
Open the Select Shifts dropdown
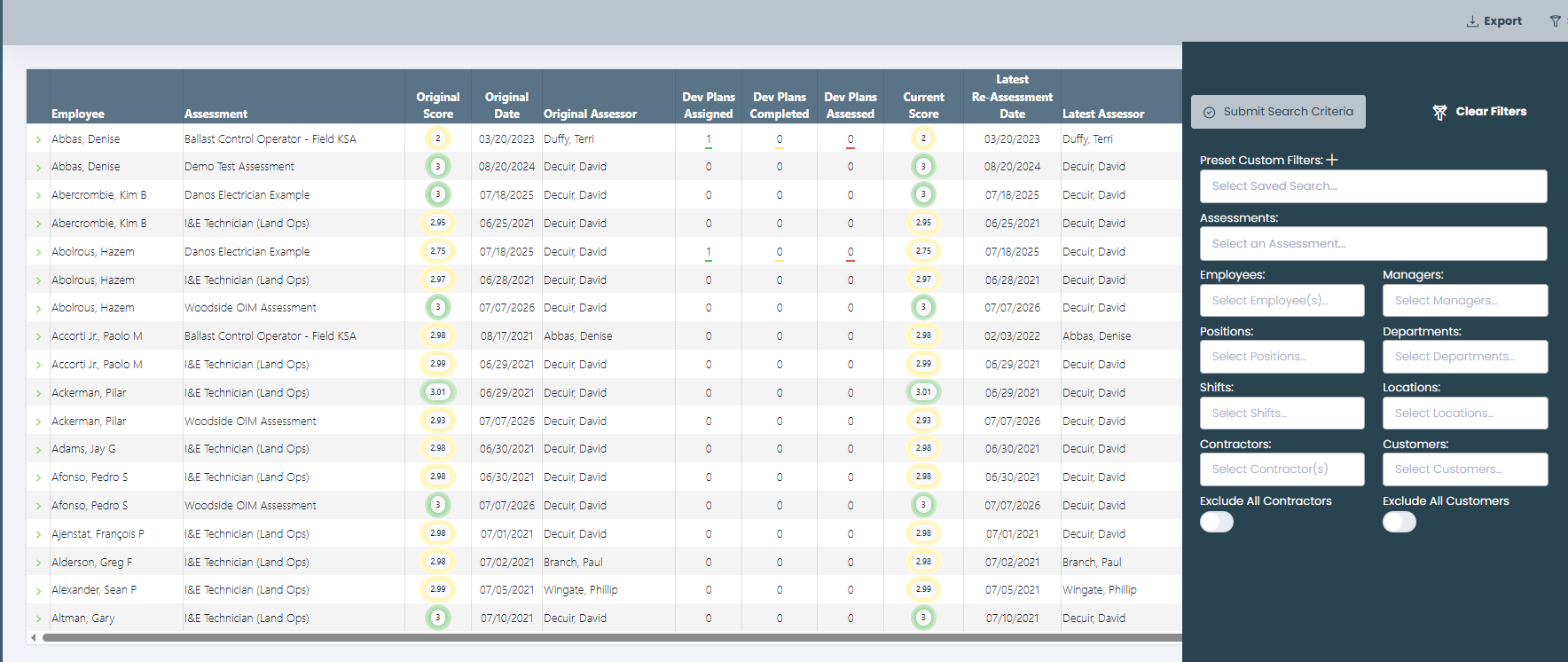tap(1282, 413)
